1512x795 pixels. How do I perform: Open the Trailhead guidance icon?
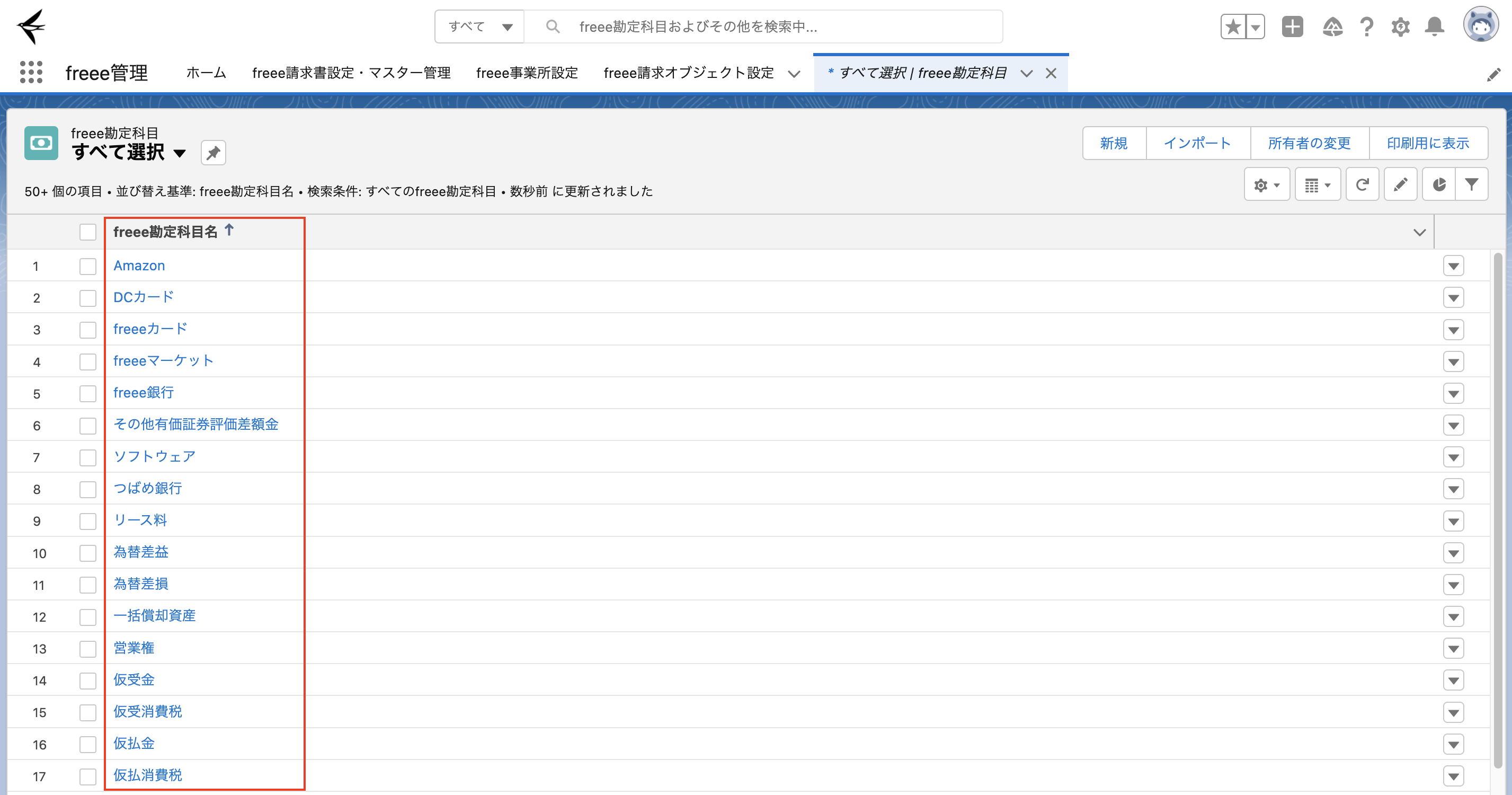click(1332, 26)
